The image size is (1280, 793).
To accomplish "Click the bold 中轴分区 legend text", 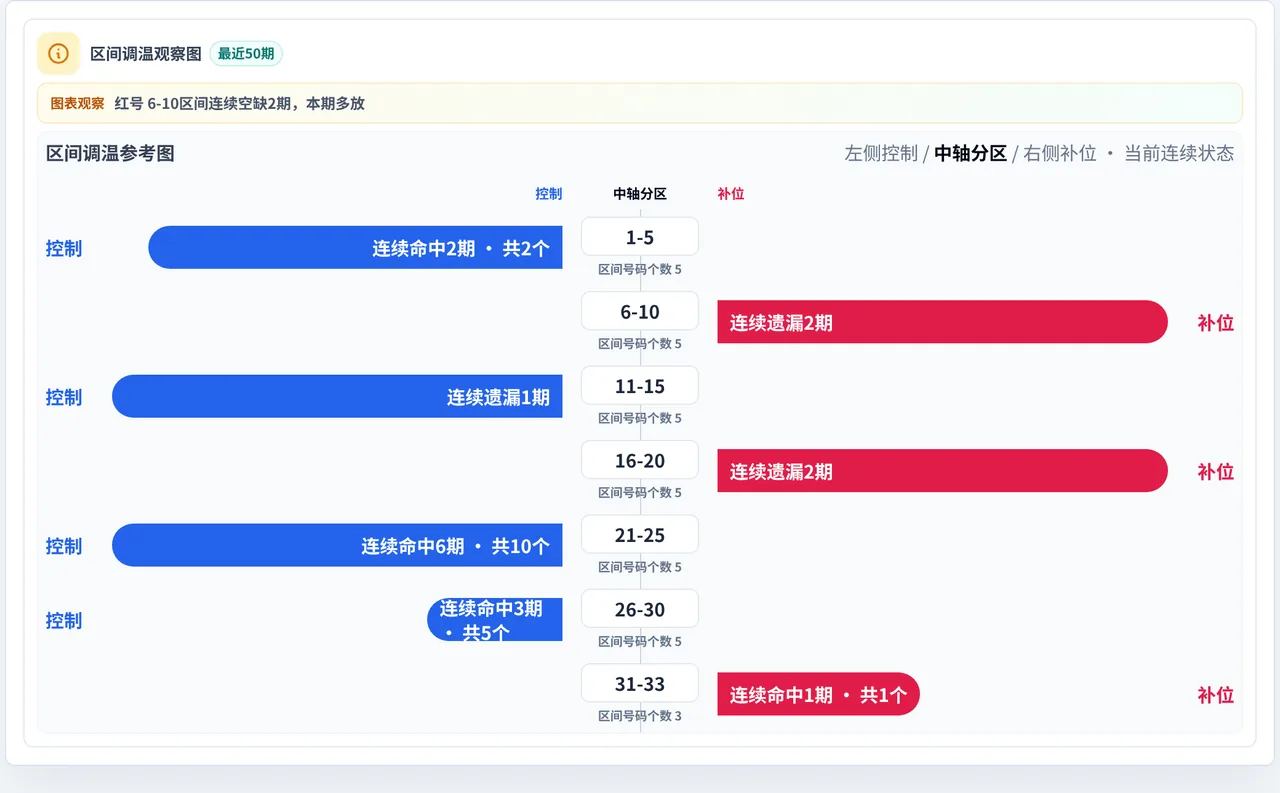I will 970,153.
